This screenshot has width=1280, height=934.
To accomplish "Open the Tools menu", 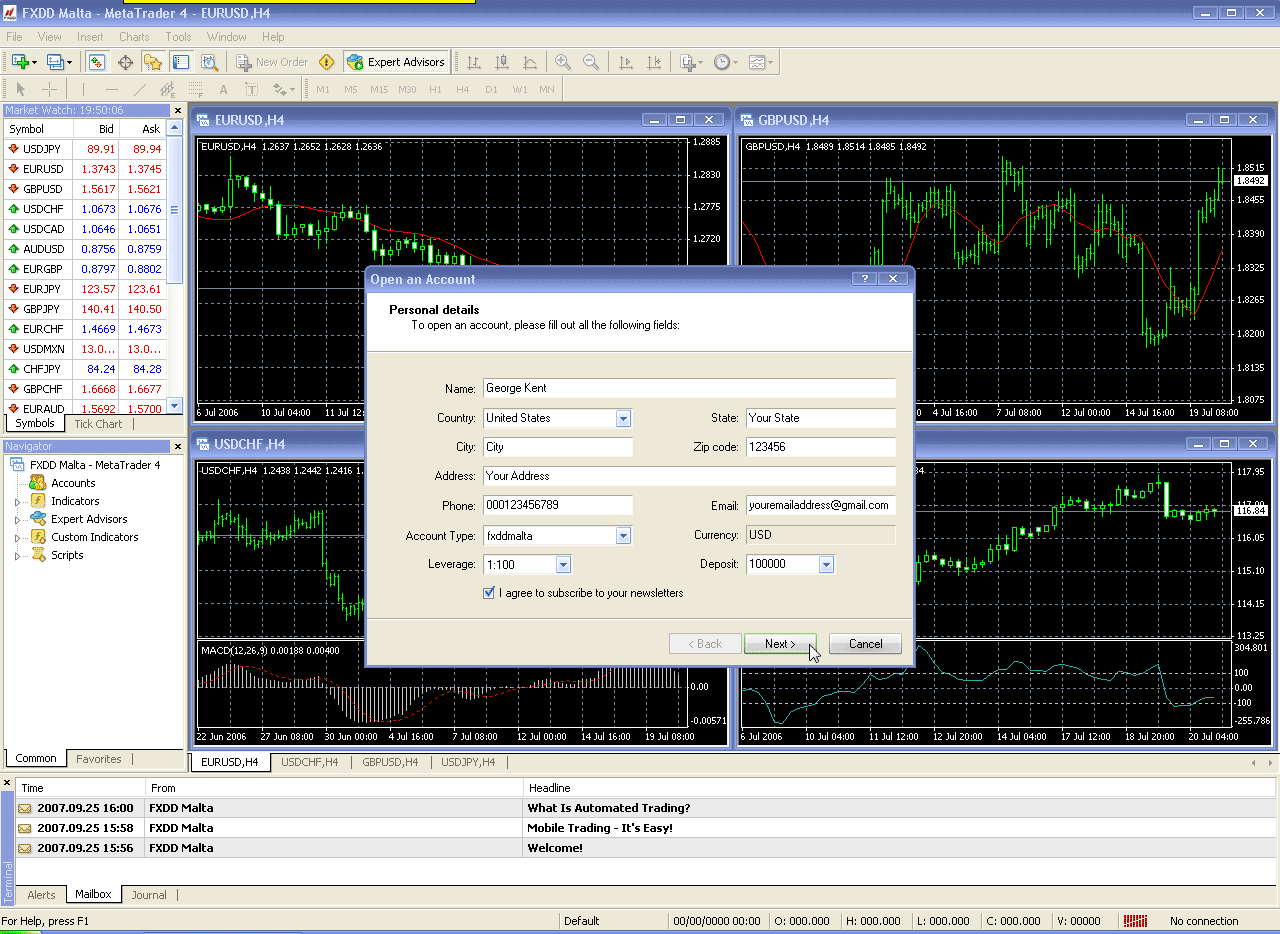I will point(179,37).
